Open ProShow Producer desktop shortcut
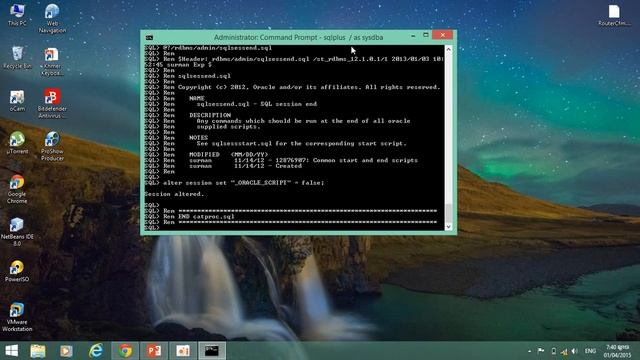640x360 pixels. 52,147
